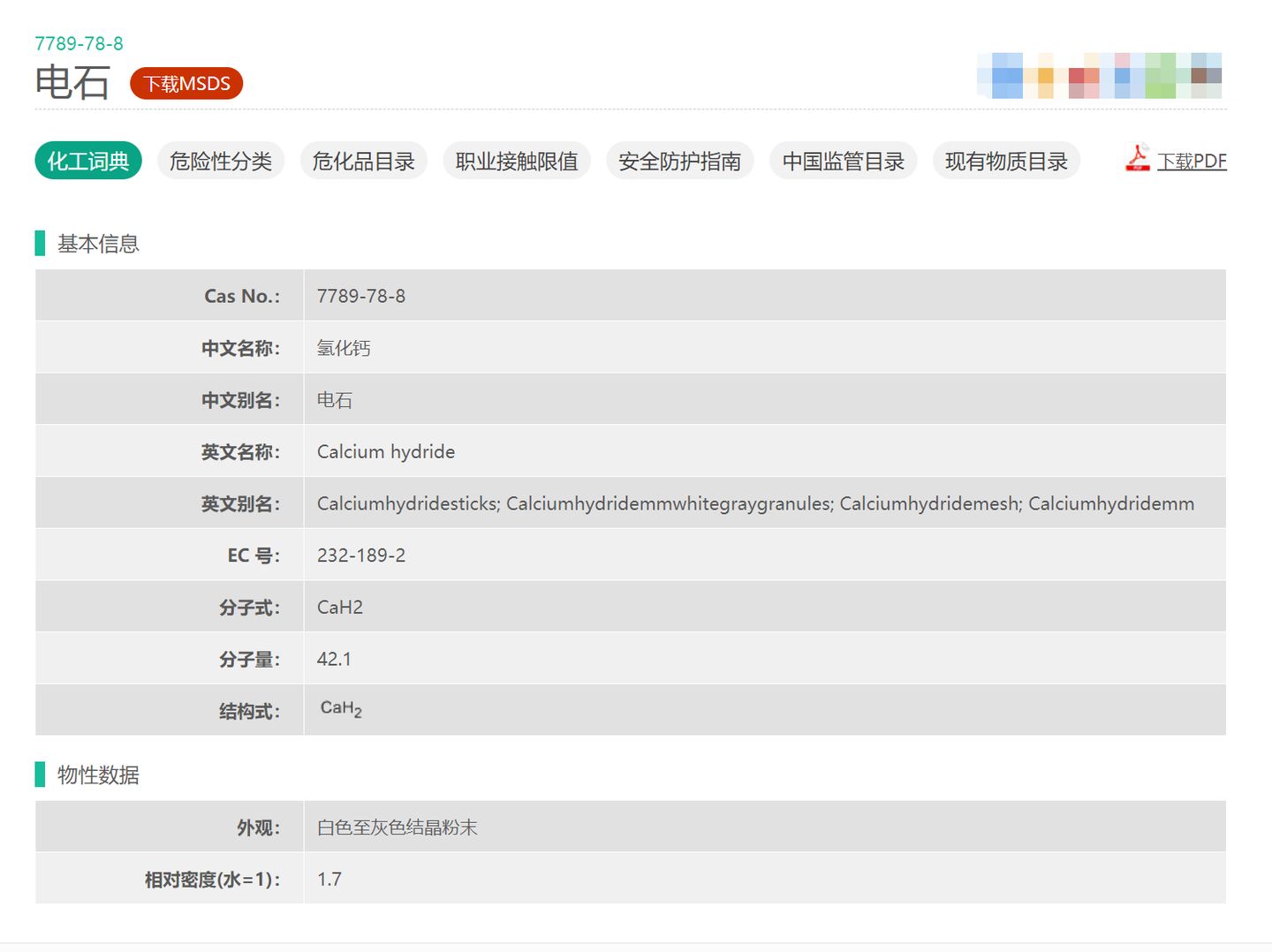Select the 安全防护指南 tab
The width and height of the screenshot is (1272, 952).
(680, 161)
